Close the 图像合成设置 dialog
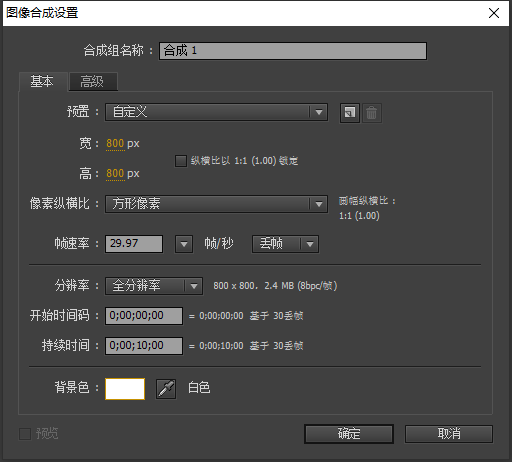 coord(494,13)
